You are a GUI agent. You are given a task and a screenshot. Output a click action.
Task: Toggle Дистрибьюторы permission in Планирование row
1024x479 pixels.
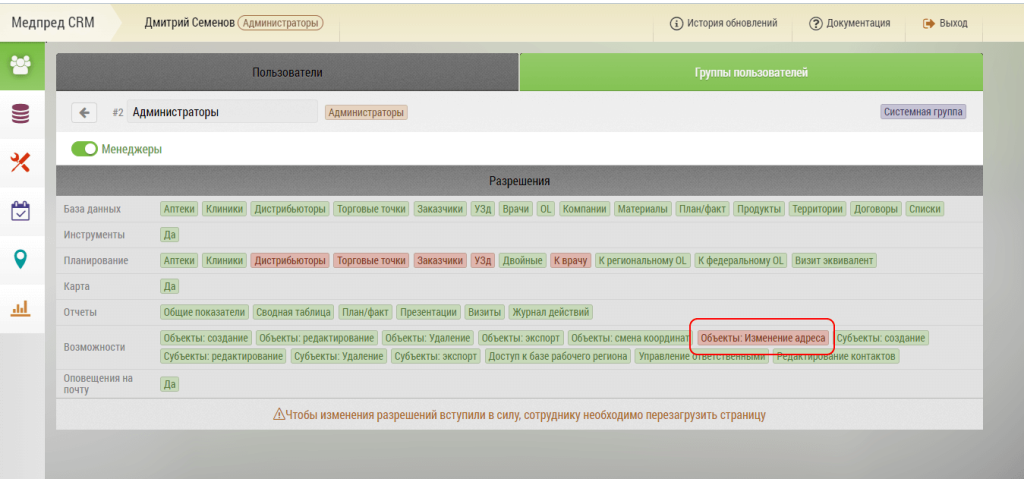click(x=290, y=260)
